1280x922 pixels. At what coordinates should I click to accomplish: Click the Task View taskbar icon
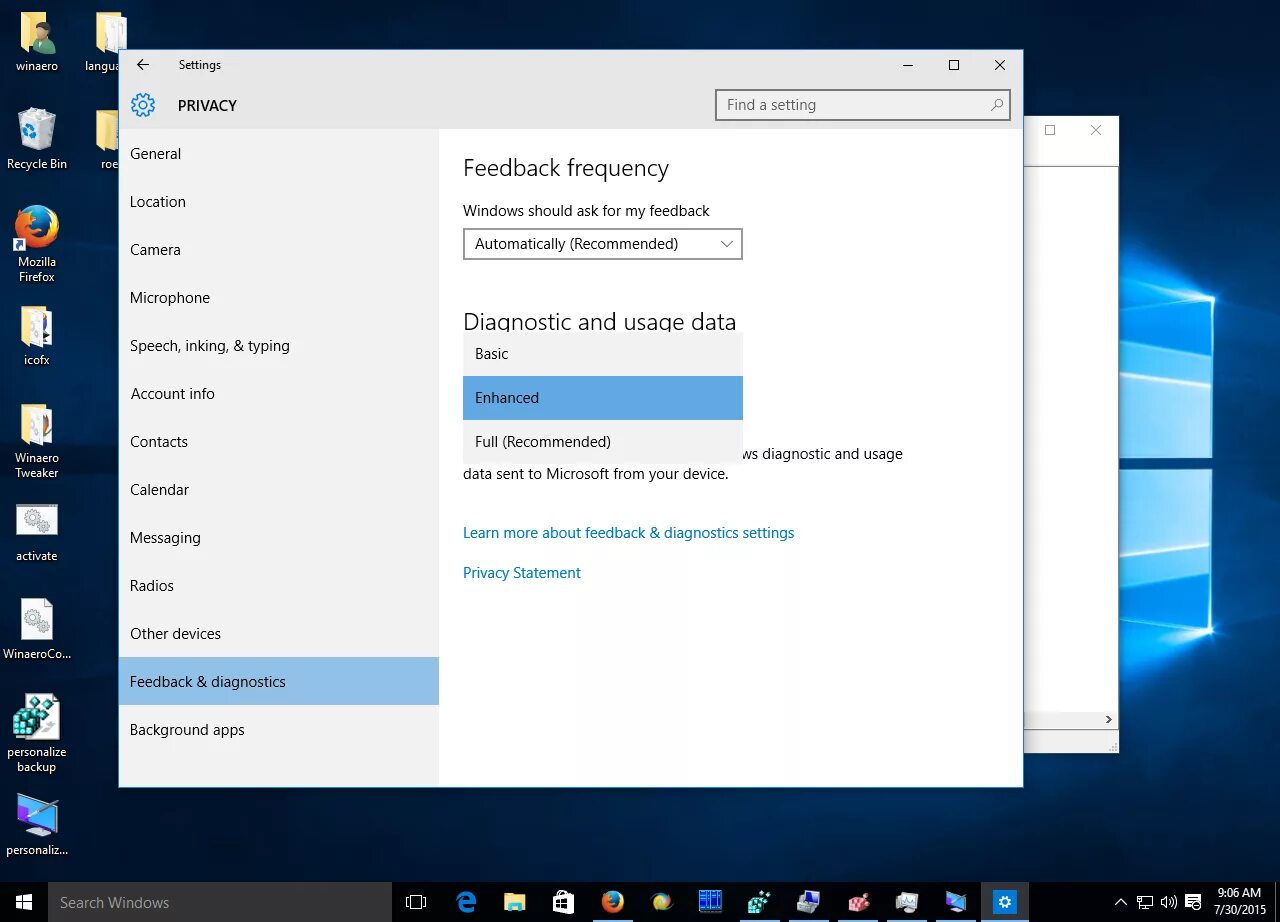415,901
